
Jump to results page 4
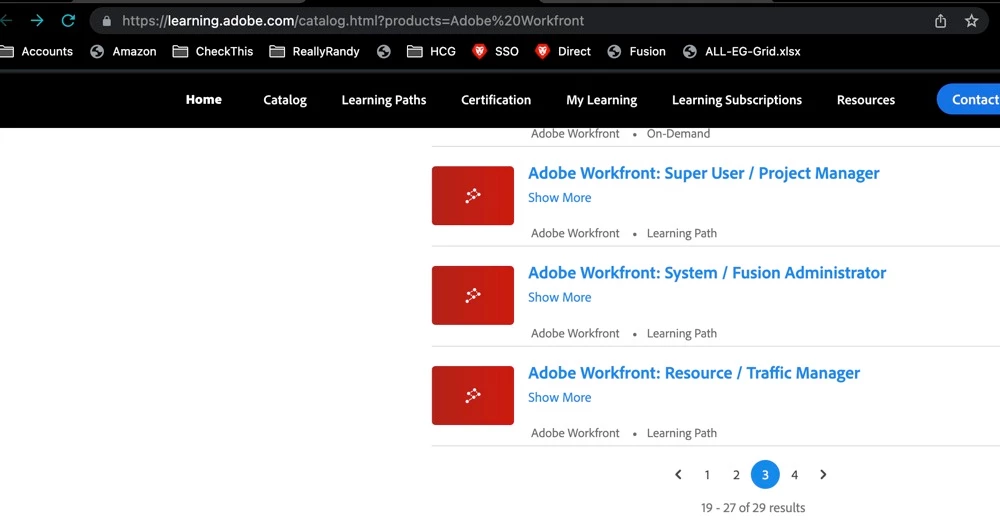coord(795,475)
